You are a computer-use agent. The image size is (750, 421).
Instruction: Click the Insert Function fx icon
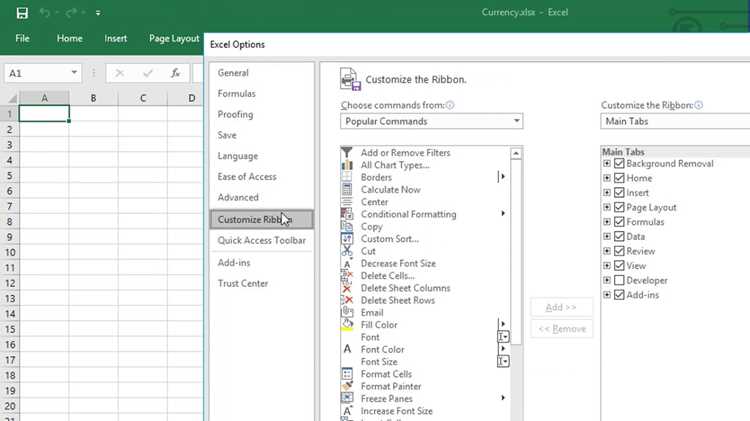pos(175,73)
